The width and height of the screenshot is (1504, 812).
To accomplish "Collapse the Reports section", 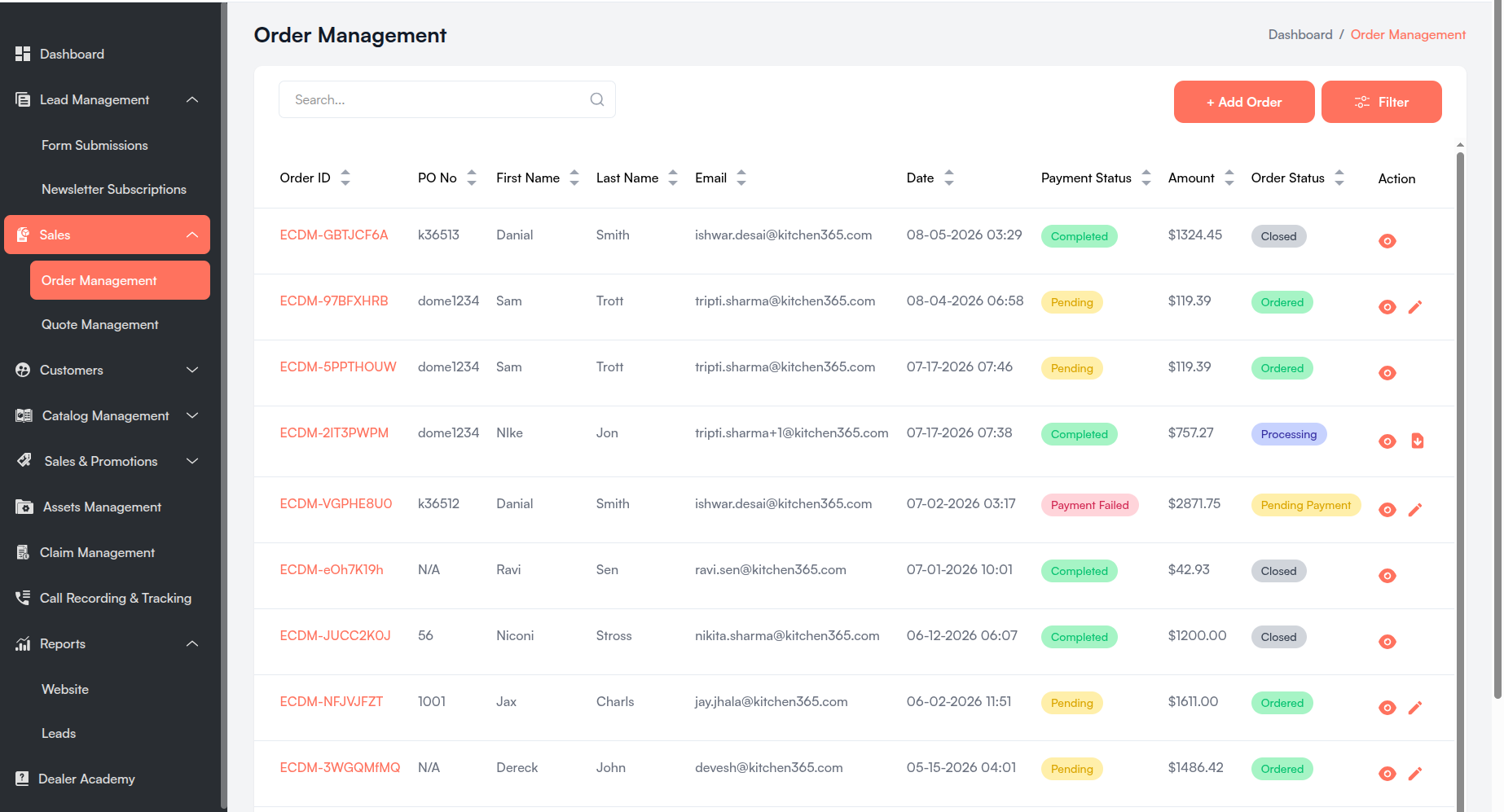I will [x=192, y=643].
